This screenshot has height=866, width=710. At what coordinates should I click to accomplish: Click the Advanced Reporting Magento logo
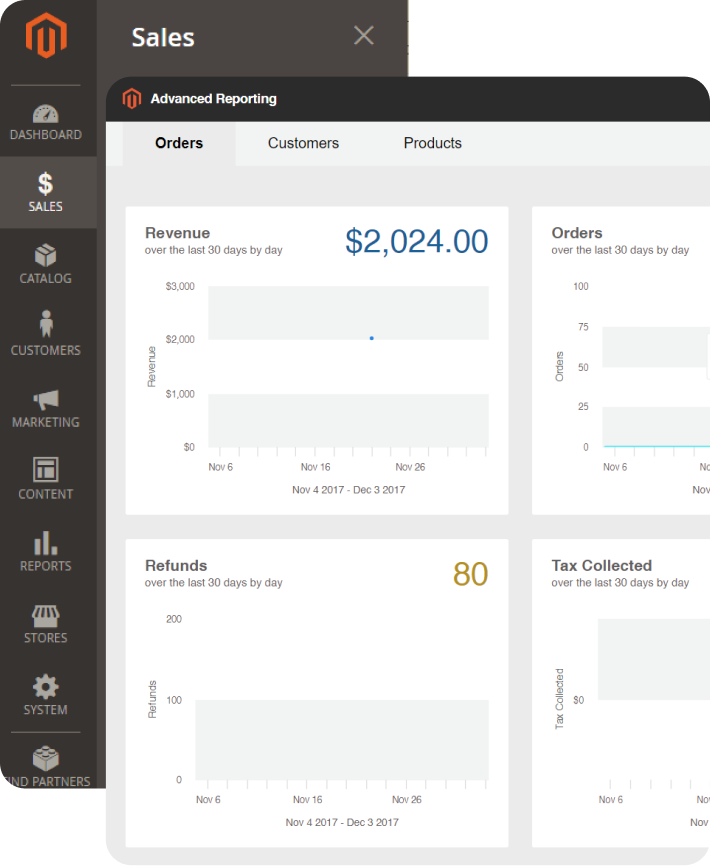(132, 98)
